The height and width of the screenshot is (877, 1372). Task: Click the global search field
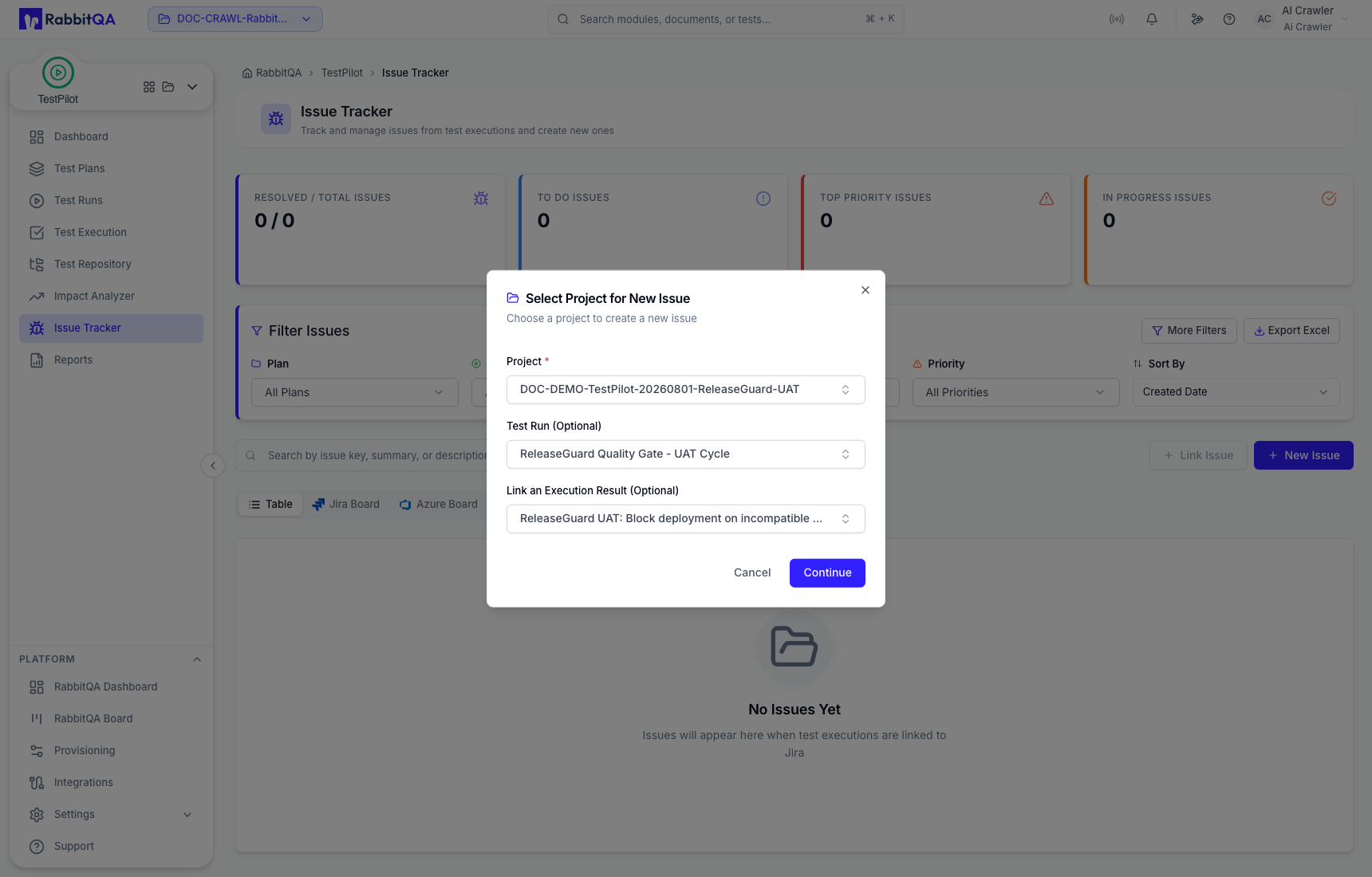tap(726, 19)
